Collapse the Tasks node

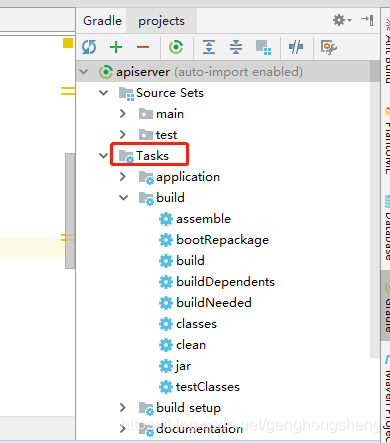(104, 156)
